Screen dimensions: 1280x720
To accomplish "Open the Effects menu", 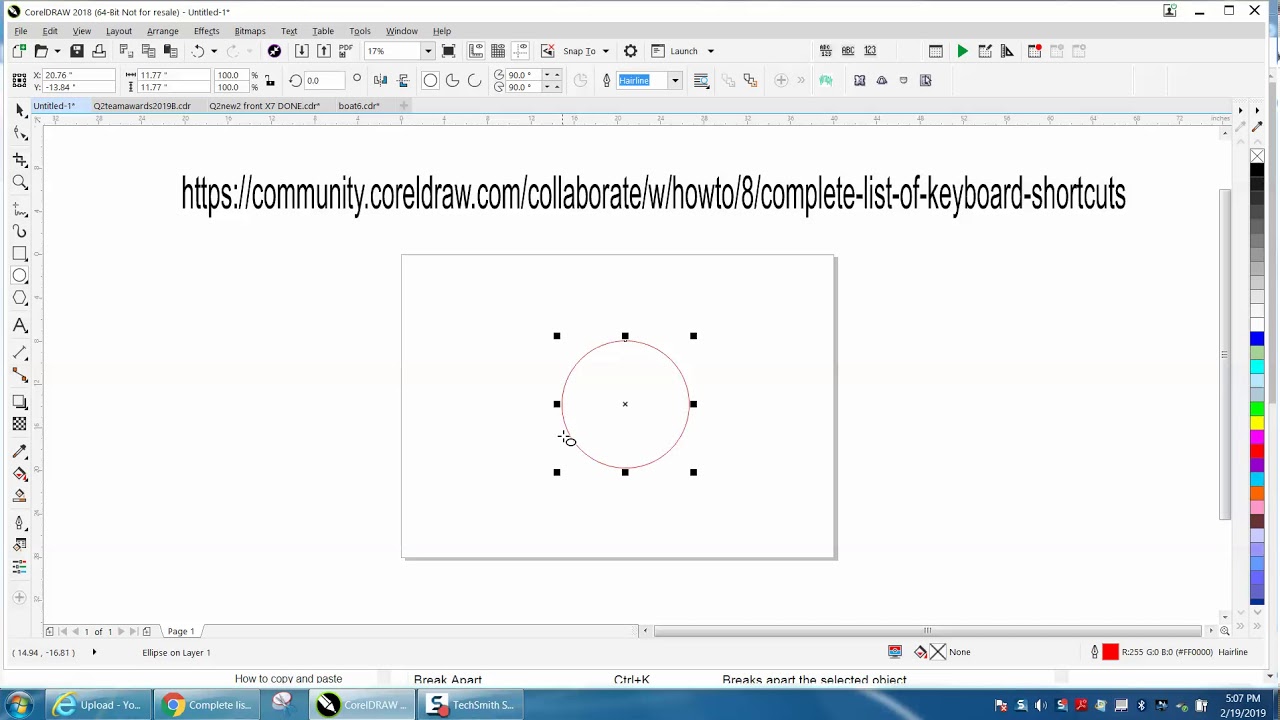I will [x=206, y=31].
